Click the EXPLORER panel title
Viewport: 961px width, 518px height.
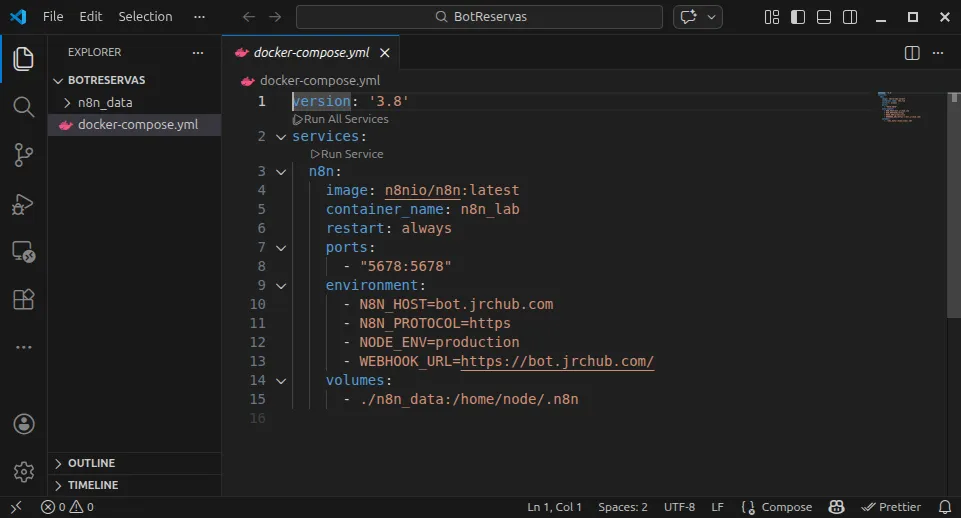[x=94, y=52]
